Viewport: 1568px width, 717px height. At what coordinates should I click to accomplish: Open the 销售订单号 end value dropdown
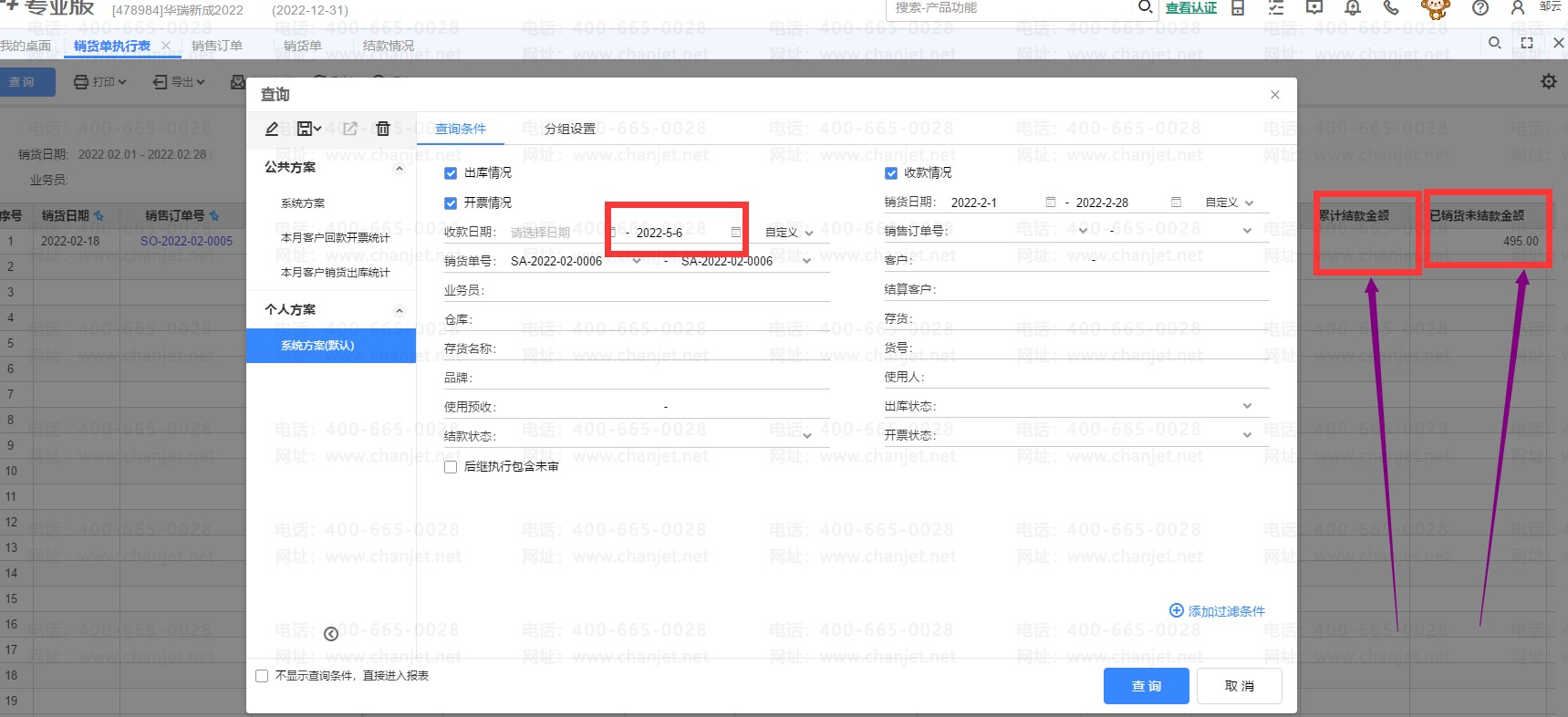click(x=1247, y=231)
